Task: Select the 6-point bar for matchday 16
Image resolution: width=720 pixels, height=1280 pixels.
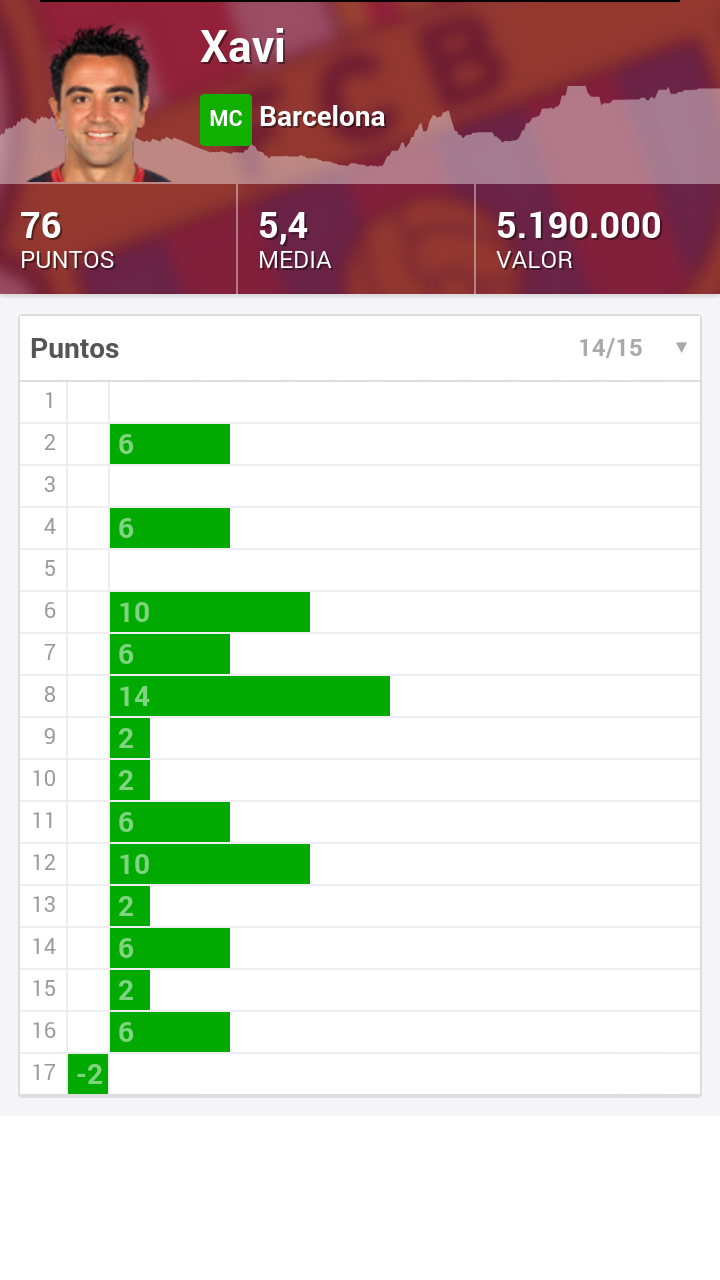Action: (169, 1032)
